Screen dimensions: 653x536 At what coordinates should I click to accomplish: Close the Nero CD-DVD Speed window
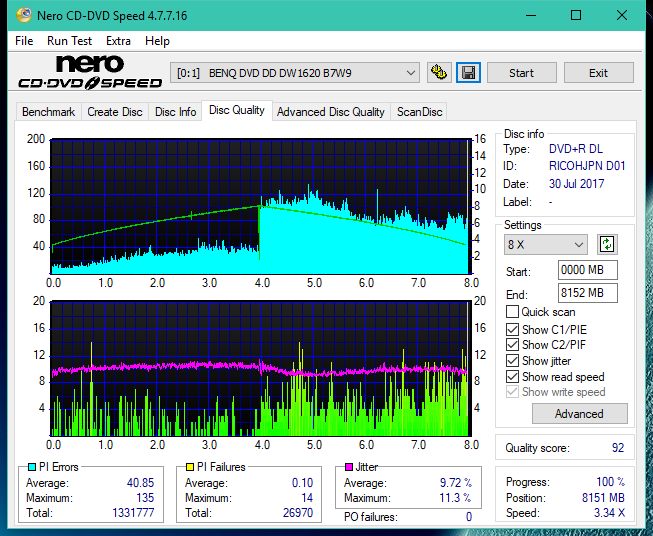(622, 15)
